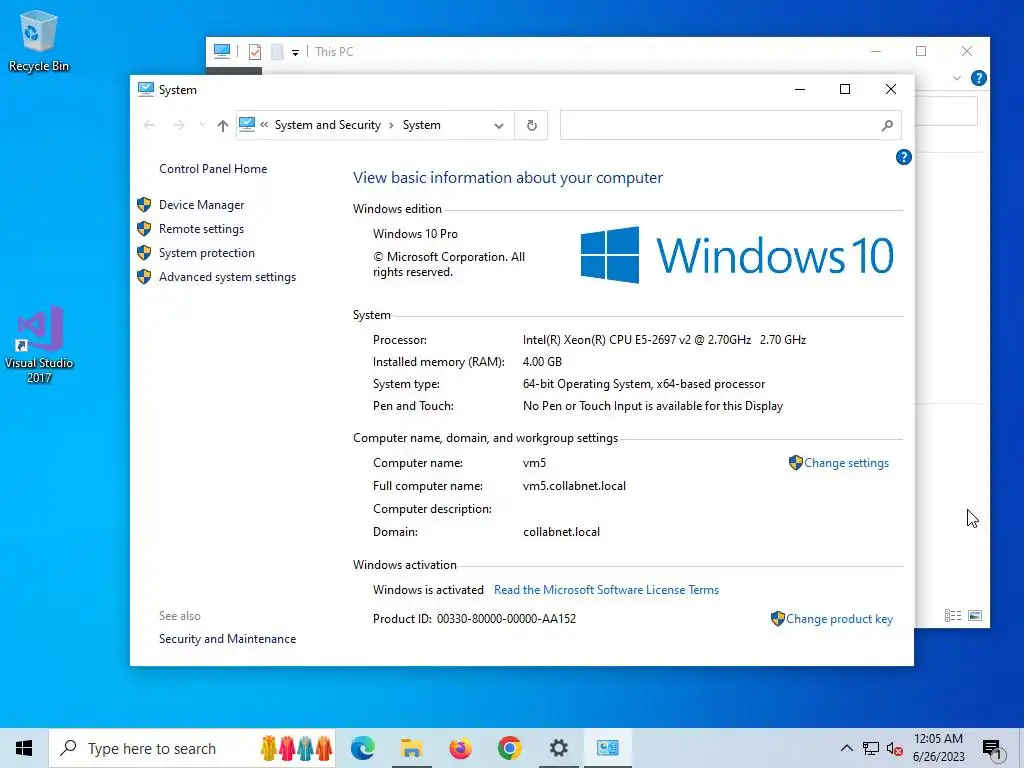The width and height of the screenshot is (1024, 768).
Task: Launch Firefox from taskbar
Action: pos(460,748)
